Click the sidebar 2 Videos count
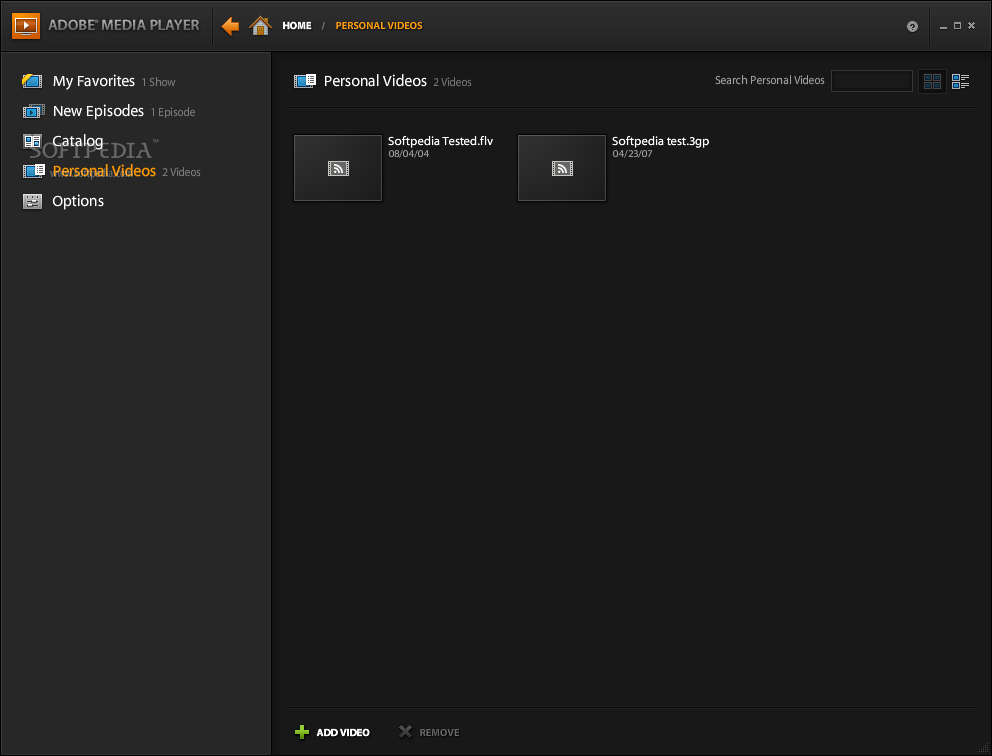992x756 pixels. (x=181, y=172)
